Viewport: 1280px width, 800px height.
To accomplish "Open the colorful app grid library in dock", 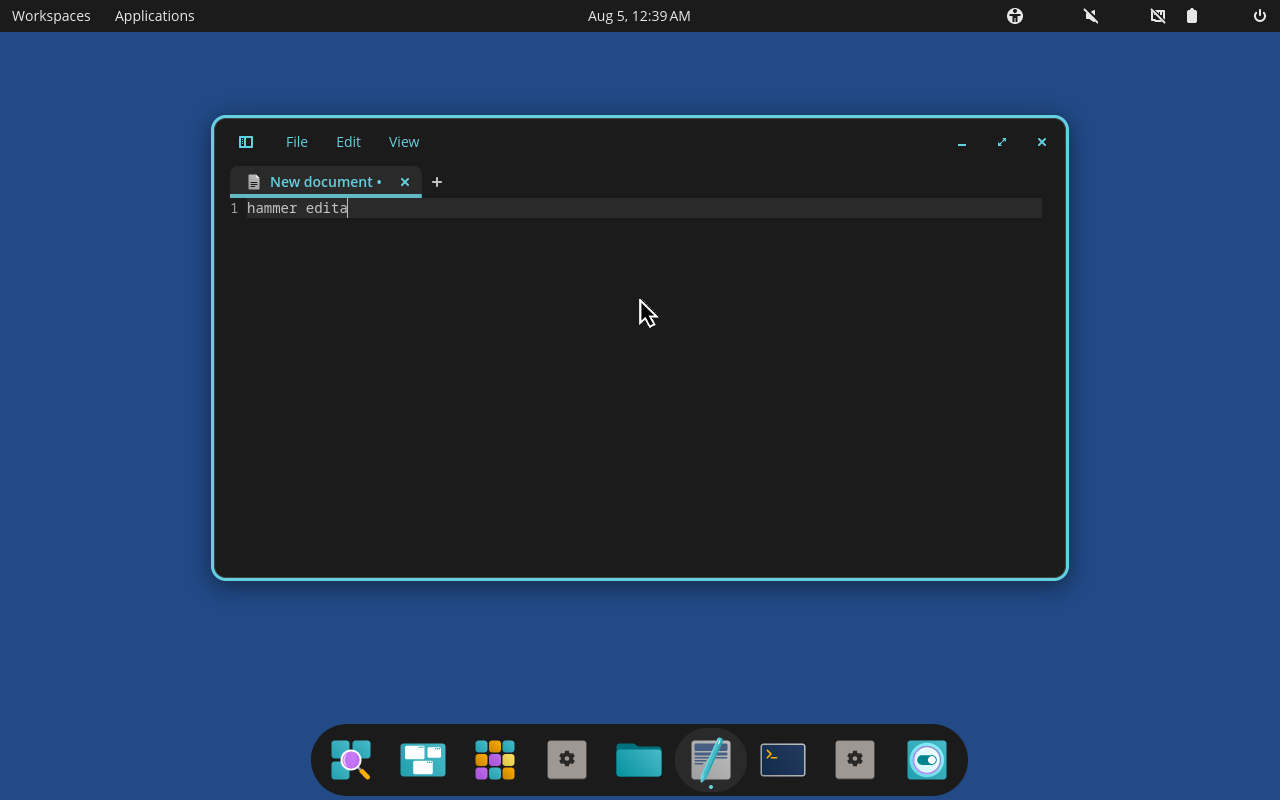I will (495, 760).
